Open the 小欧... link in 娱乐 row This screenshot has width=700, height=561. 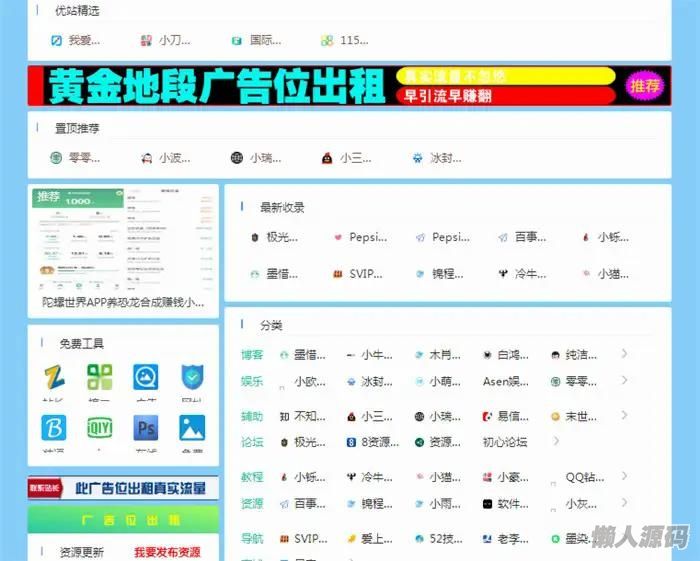(x=310, y=382)
